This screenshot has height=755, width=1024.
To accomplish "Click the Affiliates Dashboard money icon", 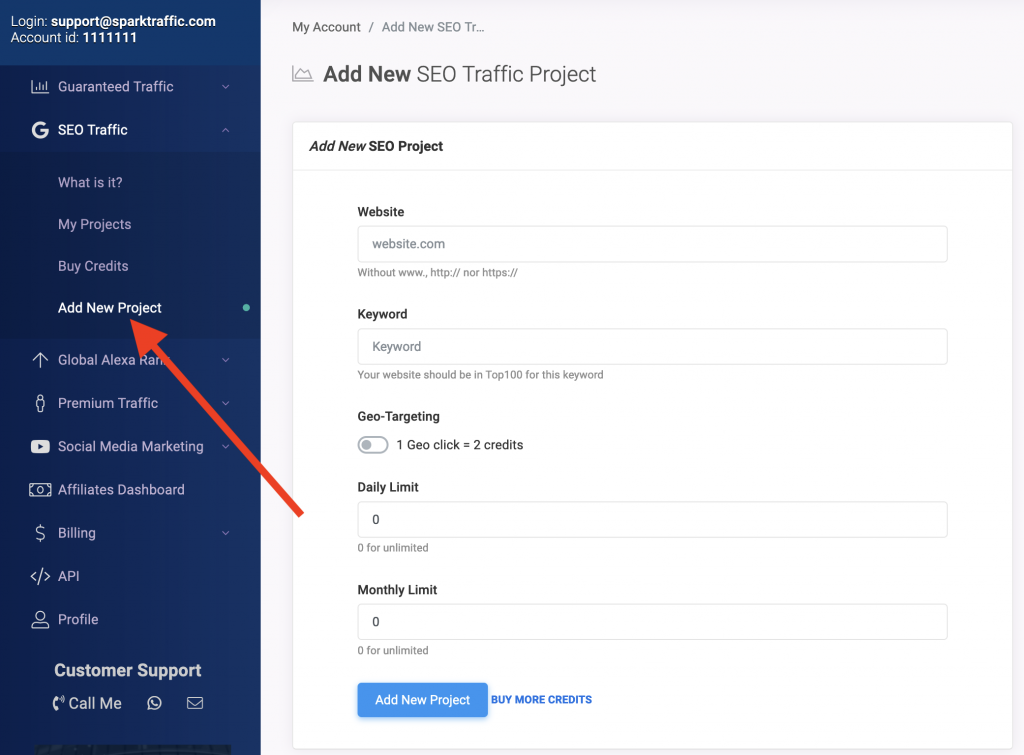I will [x=40, y=489].
